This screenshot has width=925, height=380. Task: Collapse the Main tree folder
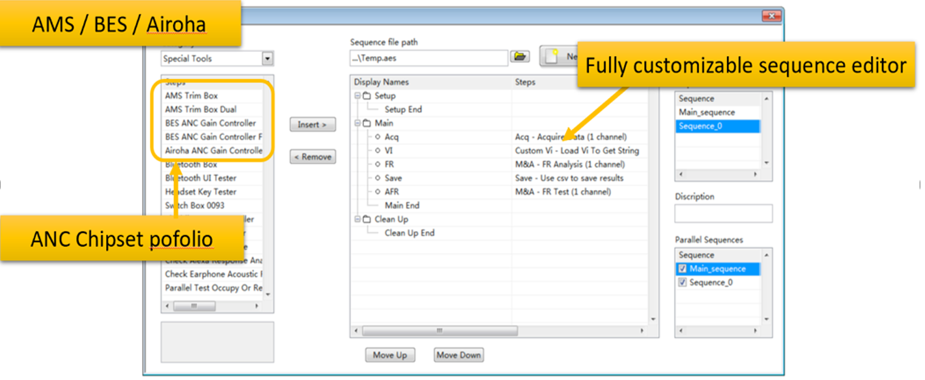[x=357, y=123]
